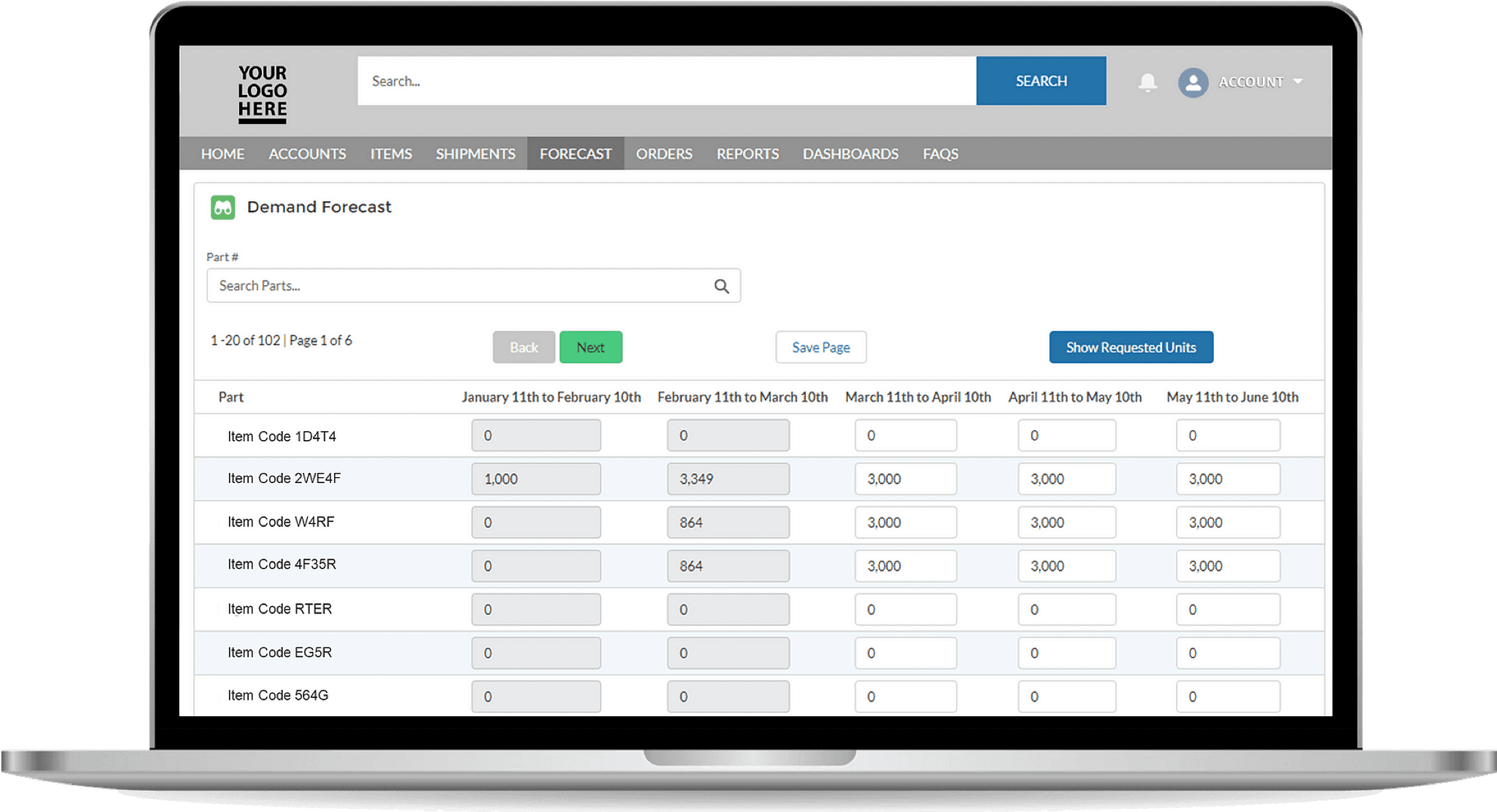Click the Item Code EG5R label
Image resolution: width=1497 pixels, height=812 pixels.
279,653
